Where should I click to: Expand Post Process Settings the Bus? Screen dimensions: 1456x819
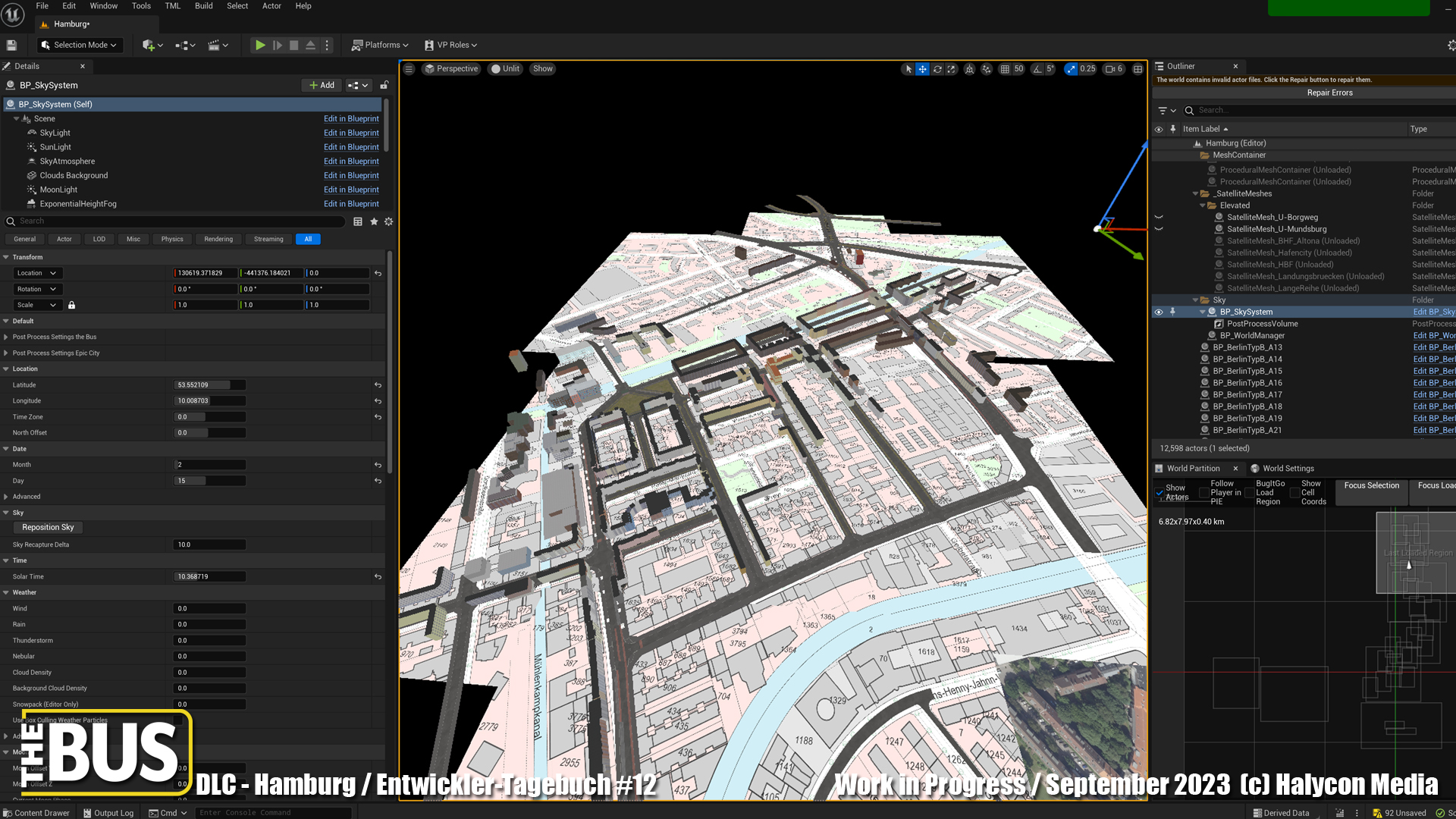coord(6,337)
